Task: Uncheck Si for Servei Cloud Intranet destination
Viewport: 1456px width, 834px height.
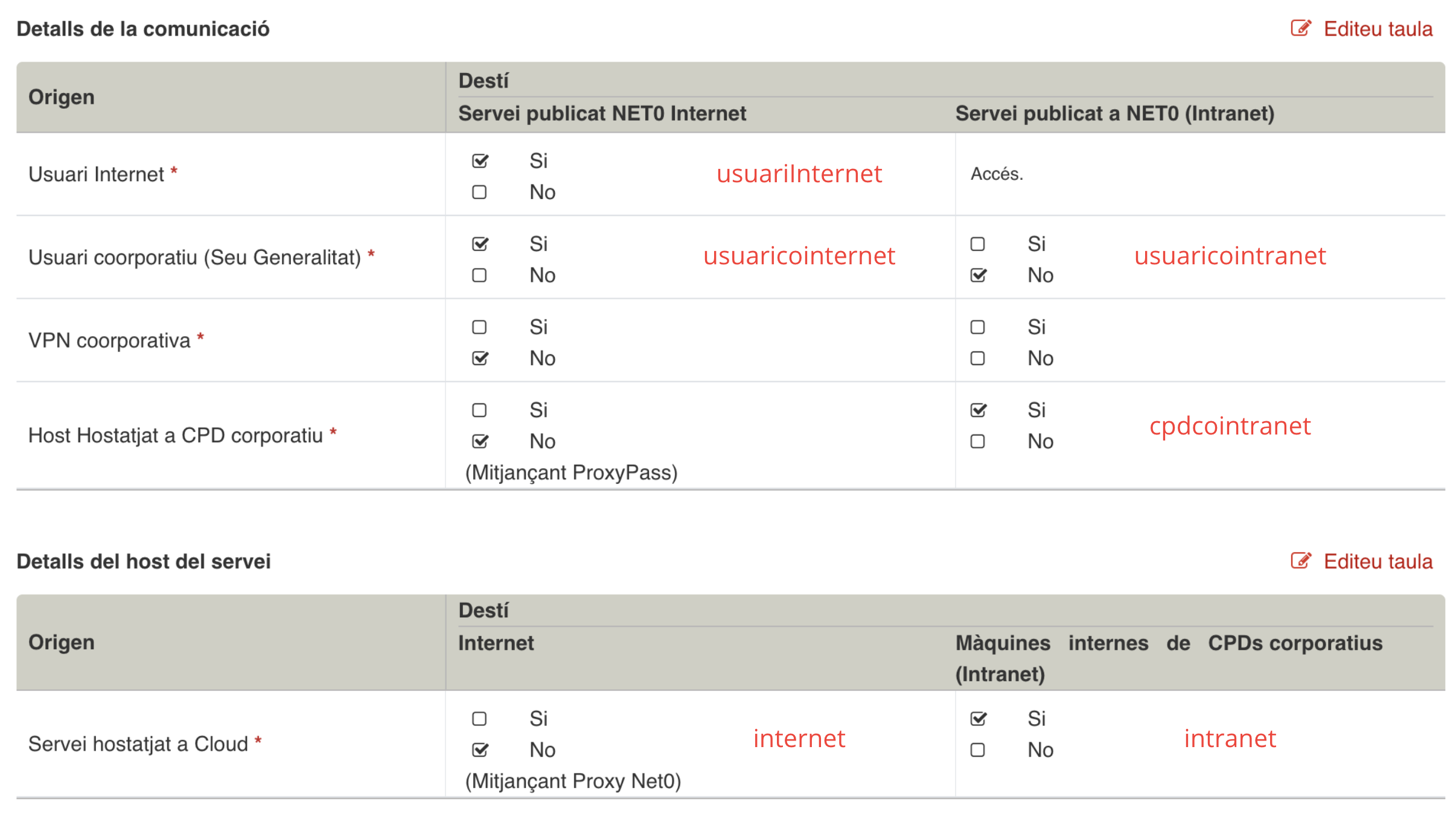Action: 978,719
